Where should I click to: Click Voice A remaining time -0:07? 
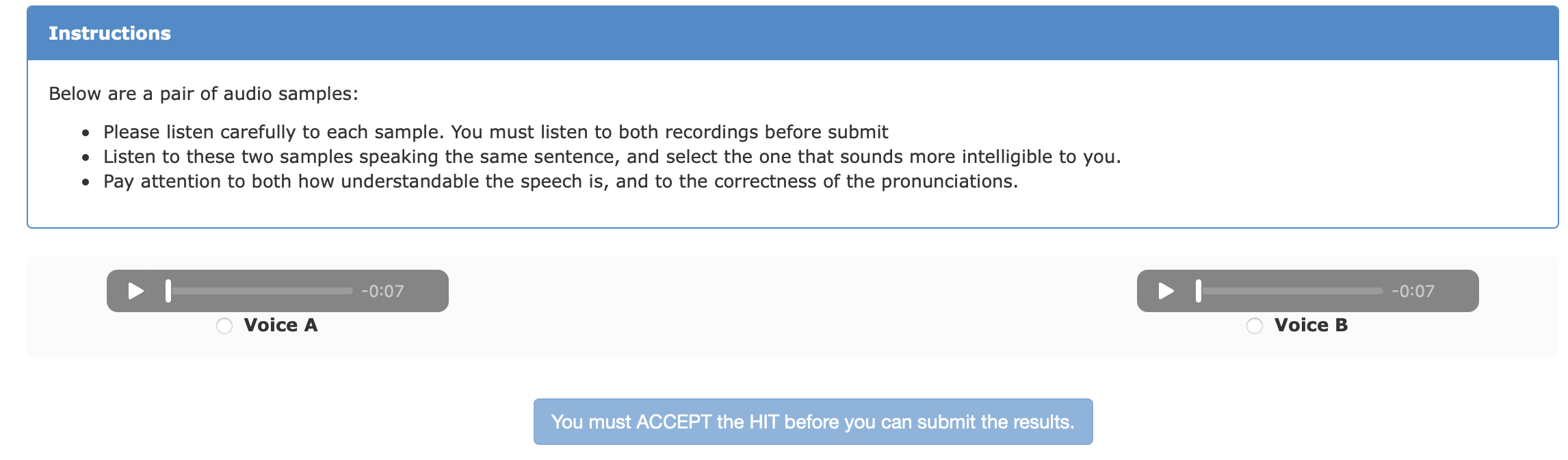click(382, 292)
